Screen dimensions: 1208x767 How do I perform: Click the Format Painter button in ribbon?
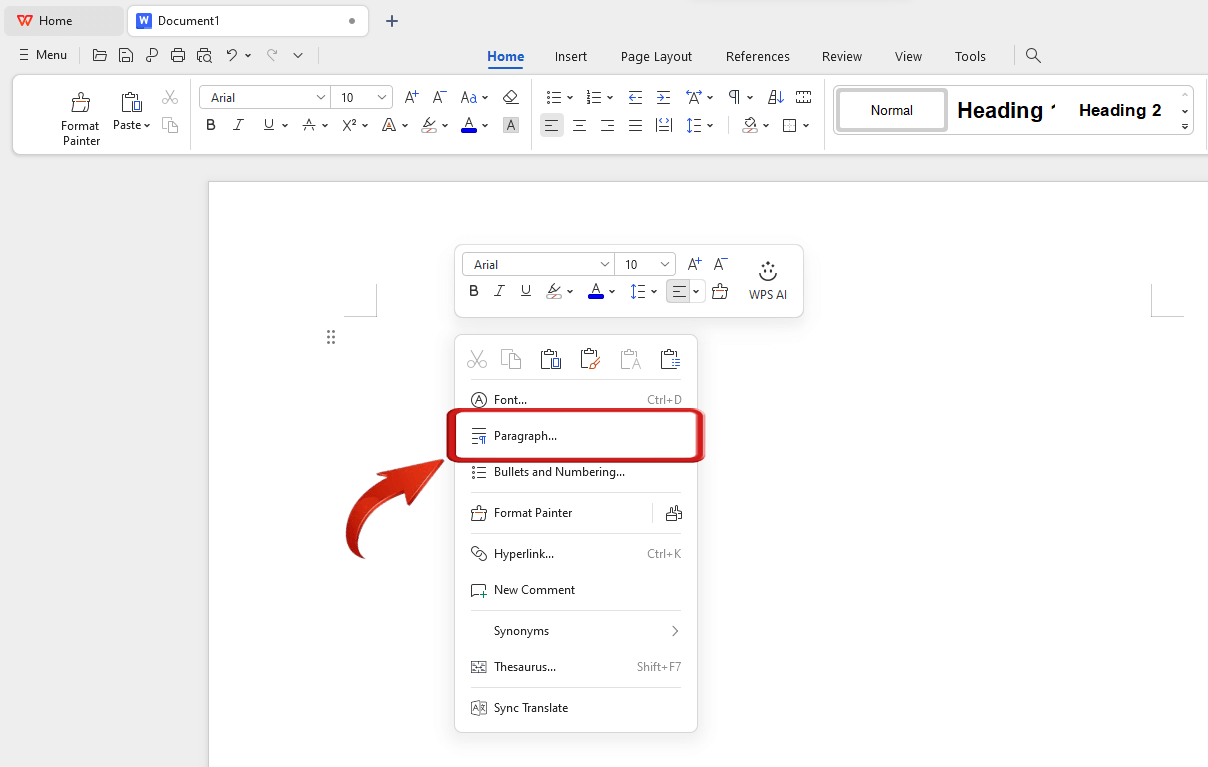pyautogui.click(x=81, y=119)
